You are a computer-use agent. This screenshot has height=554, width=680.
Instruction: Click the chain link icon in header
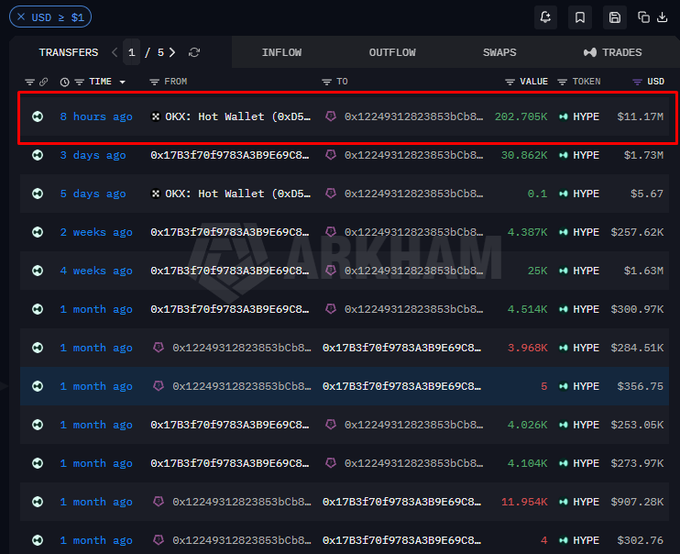[x=43, y=82]
